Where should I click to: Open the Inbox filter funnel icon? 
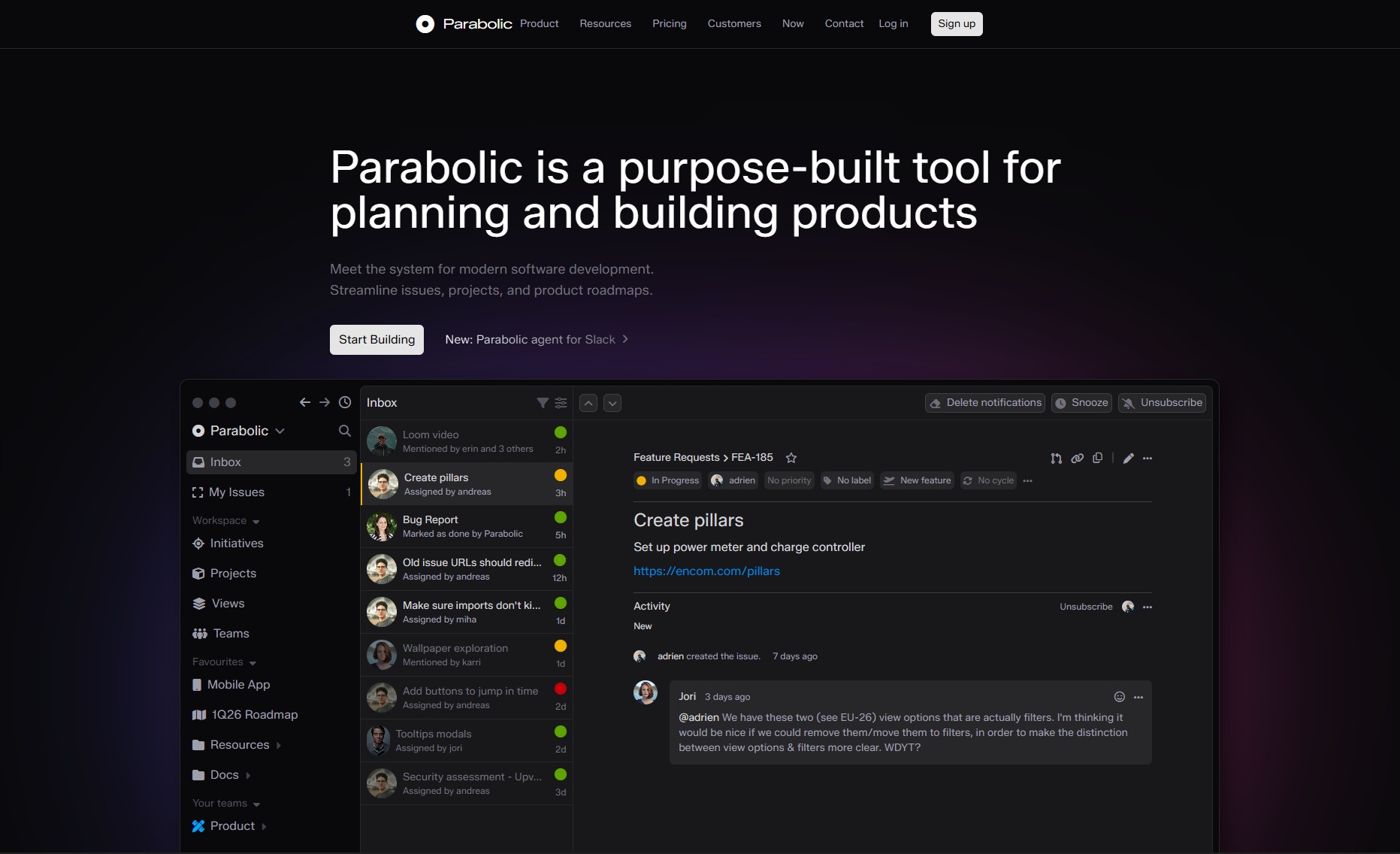pos(542,403)
